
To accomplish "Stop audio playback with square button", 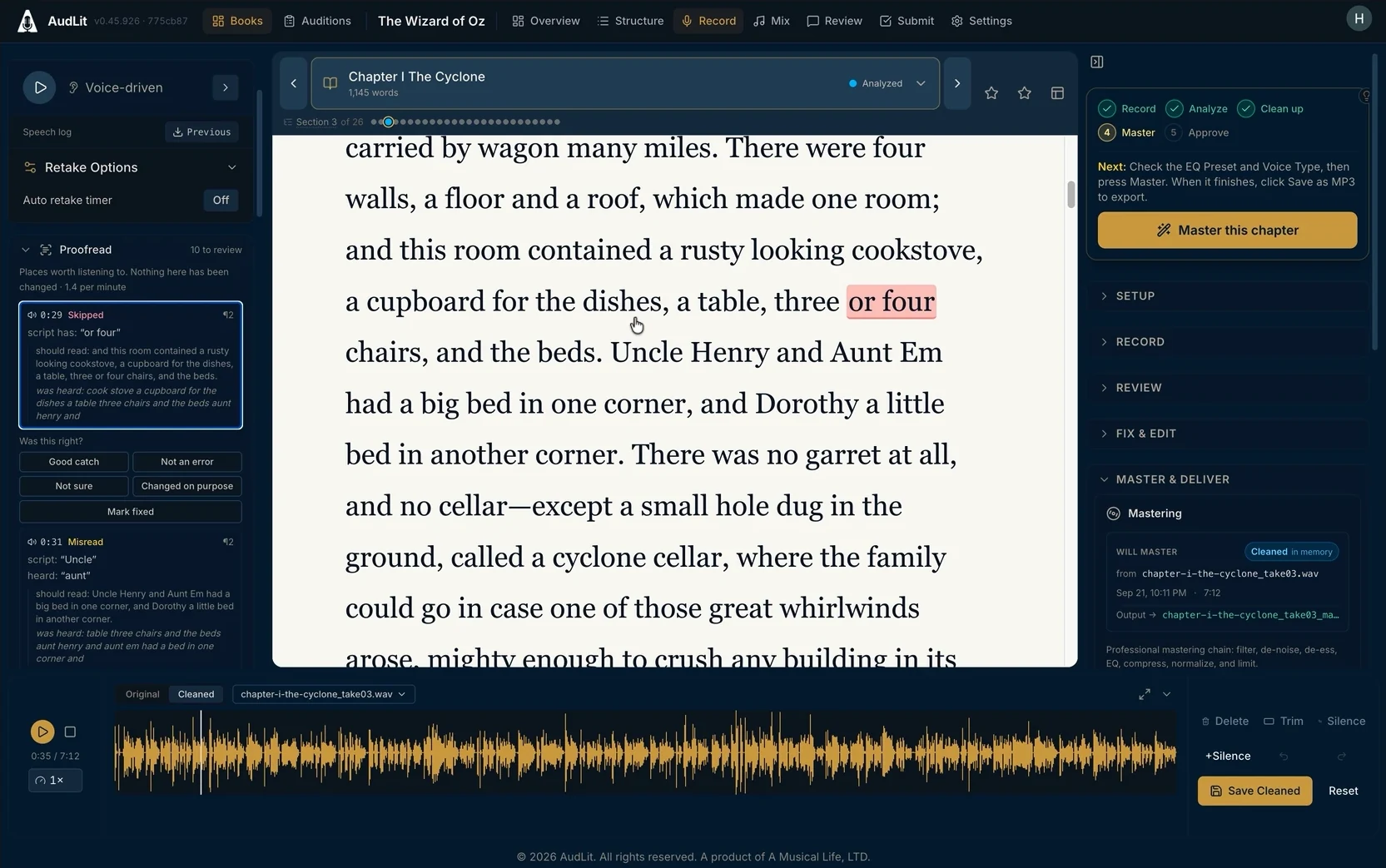I will (x=70, y=732).
